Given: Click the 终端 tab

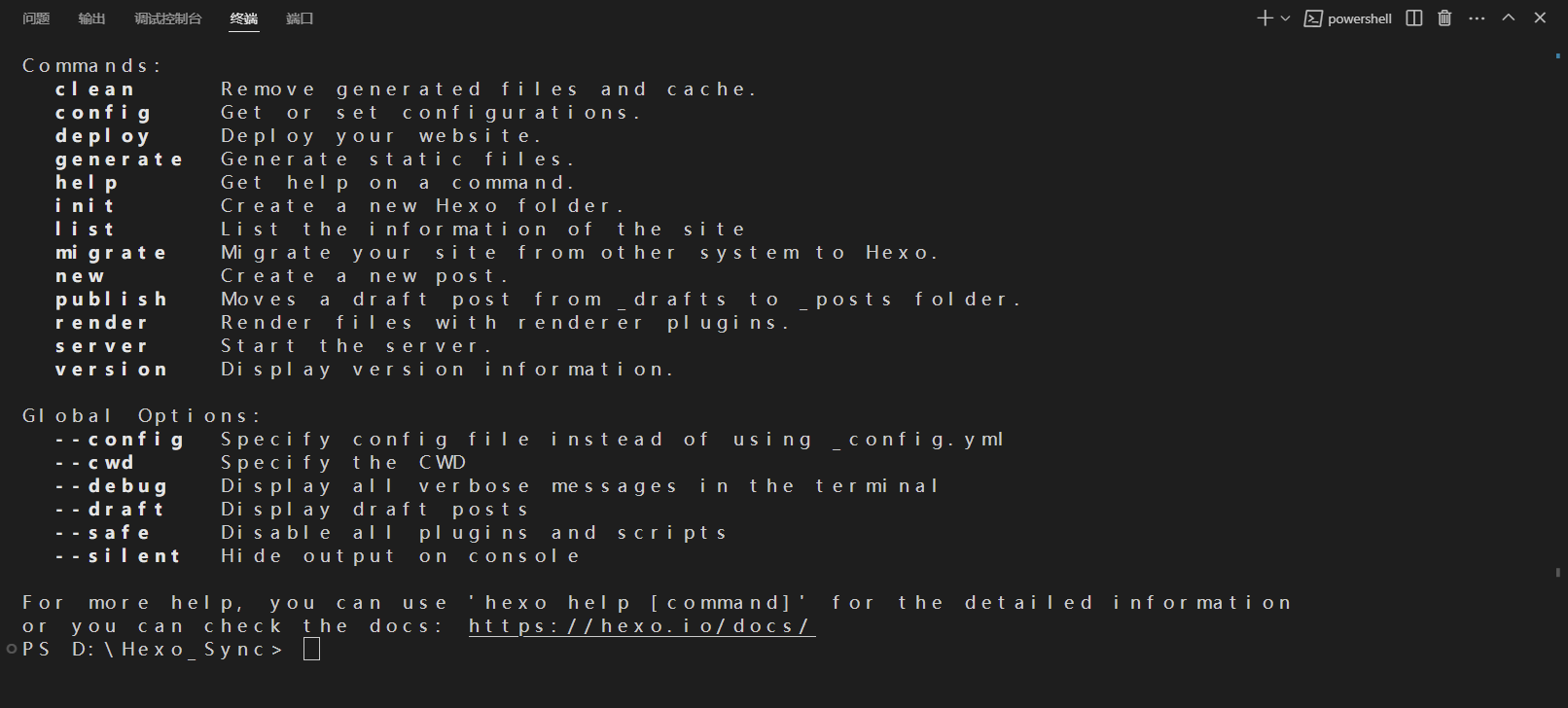Looking at the screenshot, I should [244, 18].
